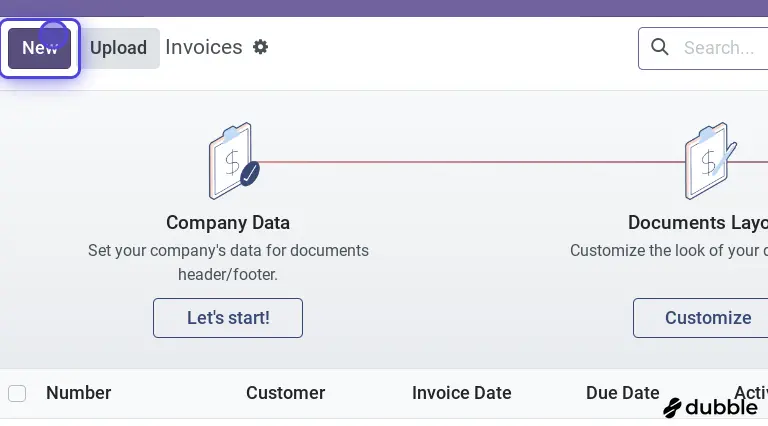Sort by the Due Date column header

click(x=622, y=393)
